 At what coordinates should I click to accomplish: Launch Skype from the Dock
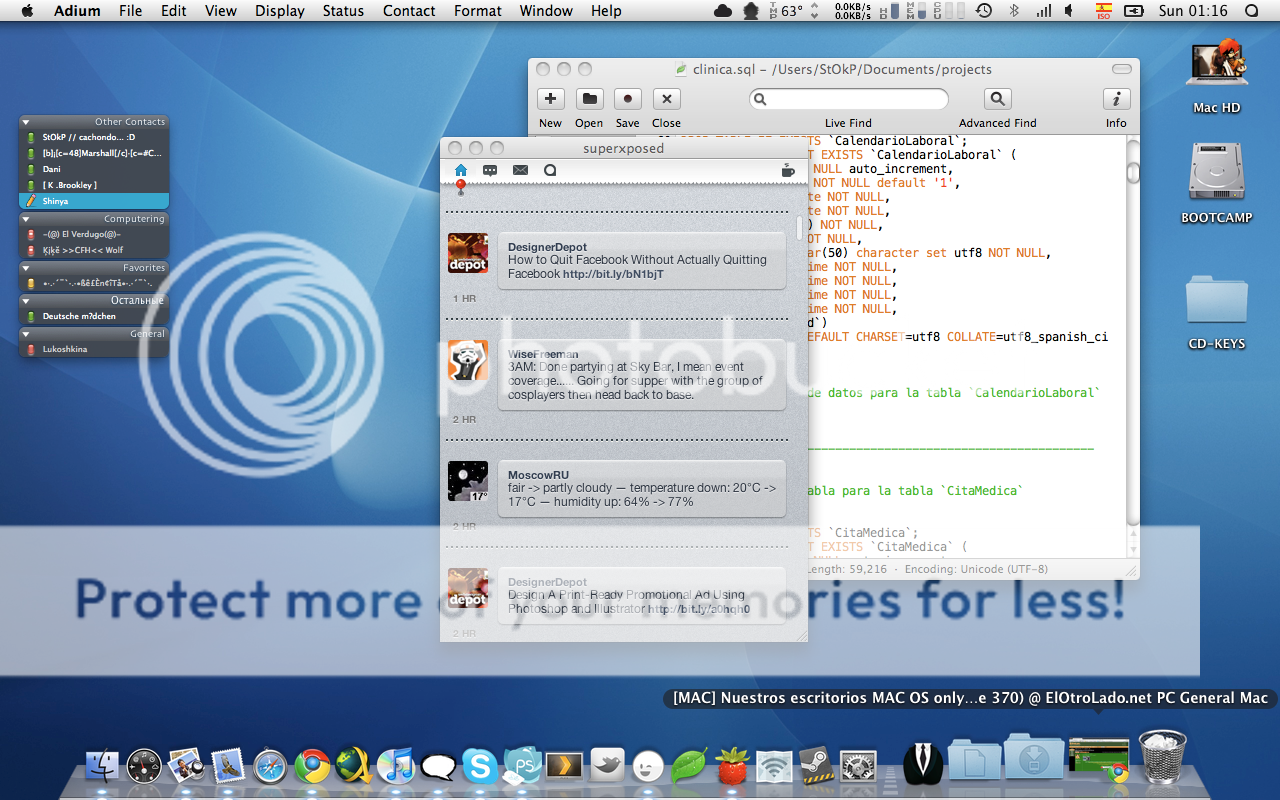pyautogui.click(x=480, y=766)
